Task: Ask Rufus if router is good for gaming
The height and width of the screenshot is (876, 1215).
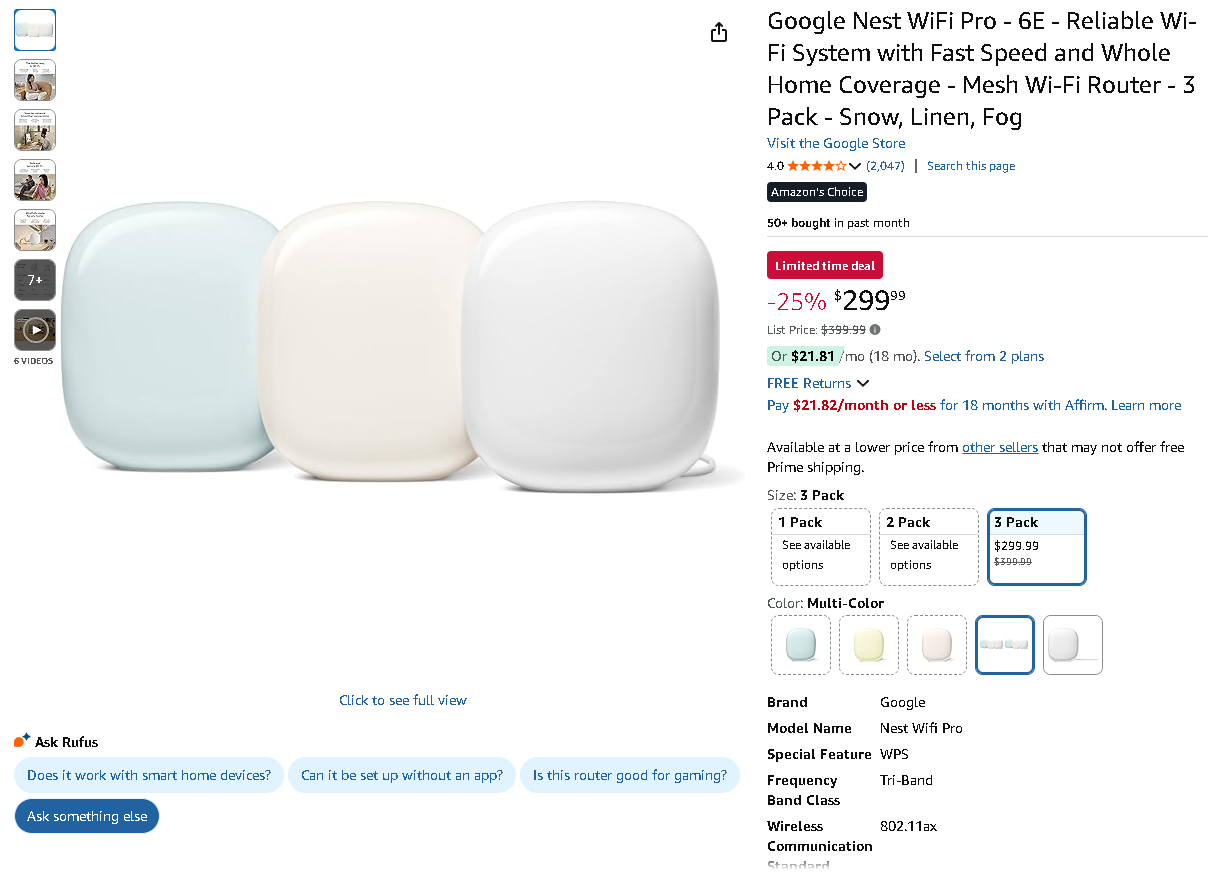Action: coord(630,775)
